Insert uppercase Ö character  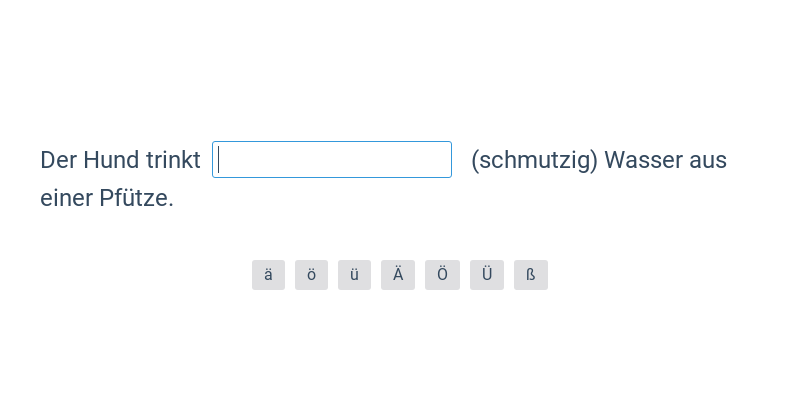442,275
